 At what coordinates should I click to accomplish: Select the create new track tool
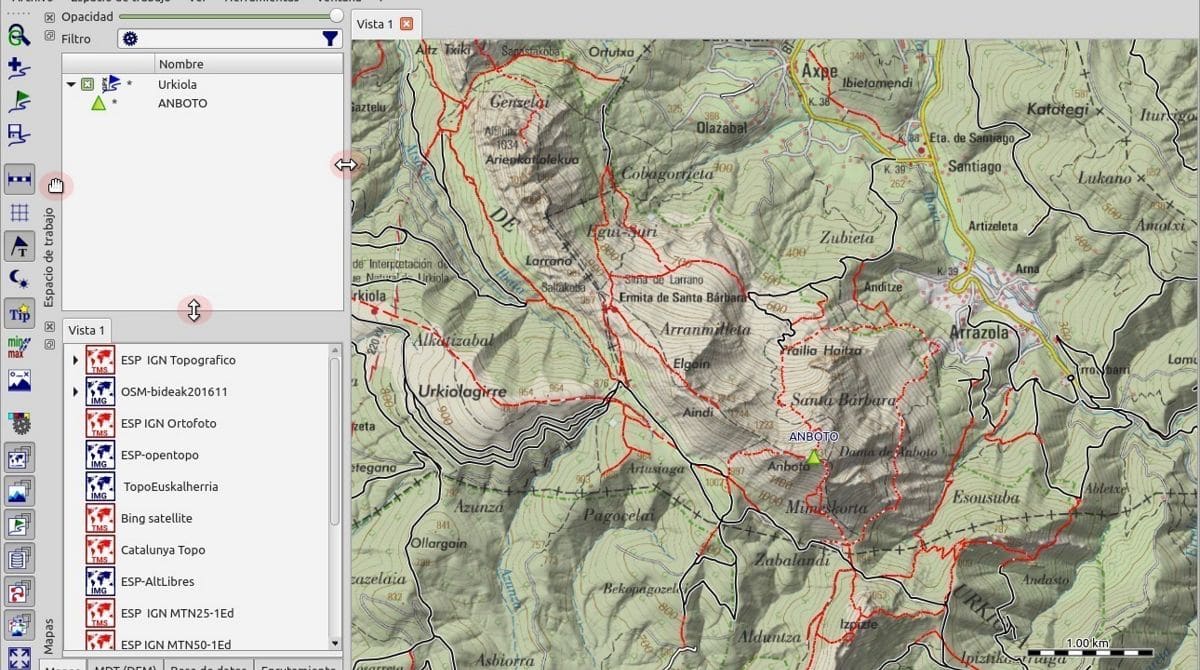[x=20, y=70]
